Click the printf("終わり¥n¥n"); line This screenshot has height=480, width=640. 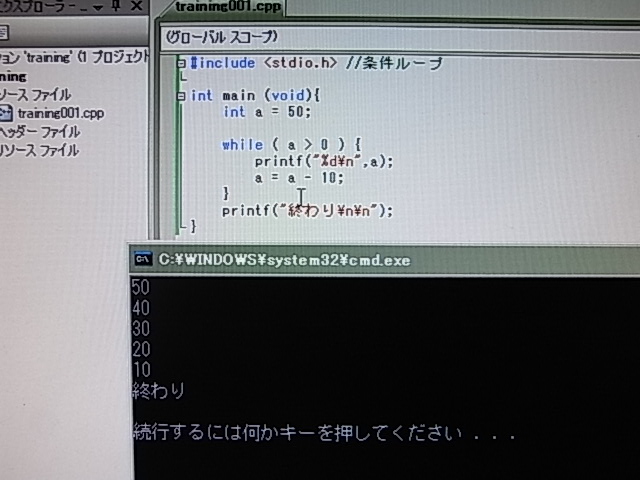[307, 211]
